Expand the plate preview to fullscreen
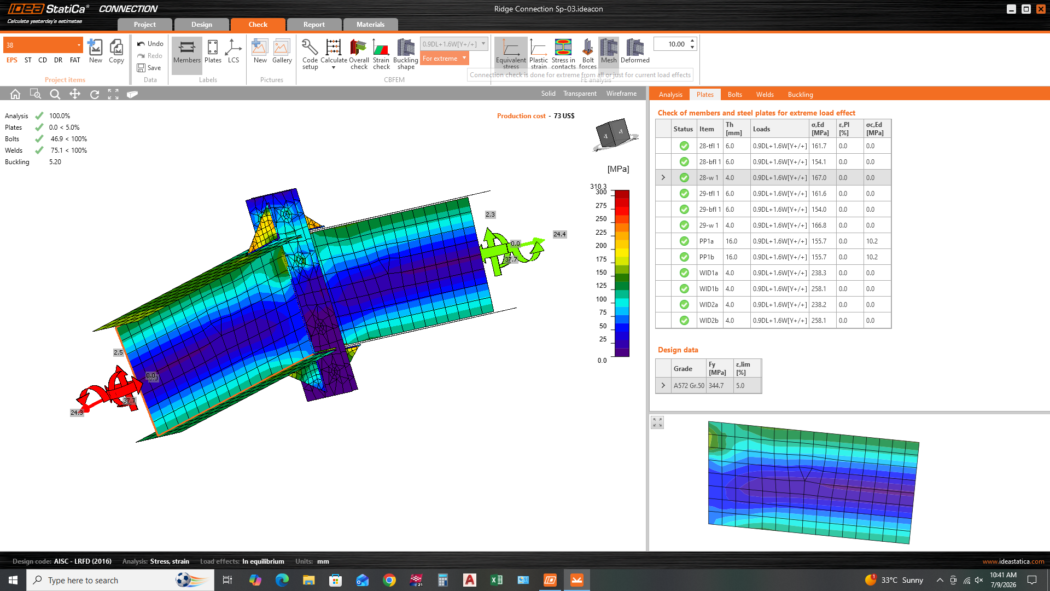Viewport: 1050px width, 591px height. click(x=657, y=422)
